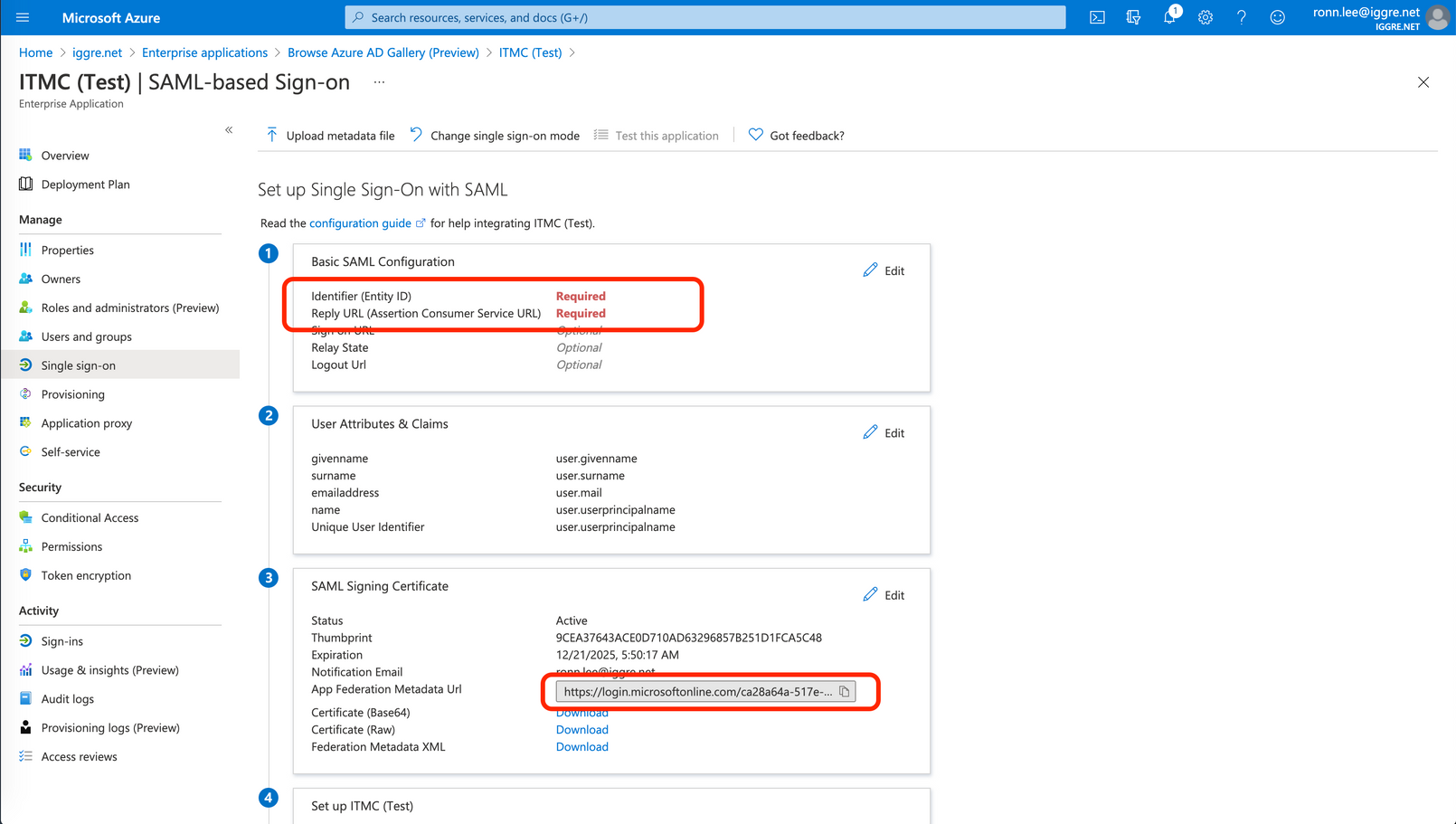Open Usage & insights (Preview)

tap(110, 670)
